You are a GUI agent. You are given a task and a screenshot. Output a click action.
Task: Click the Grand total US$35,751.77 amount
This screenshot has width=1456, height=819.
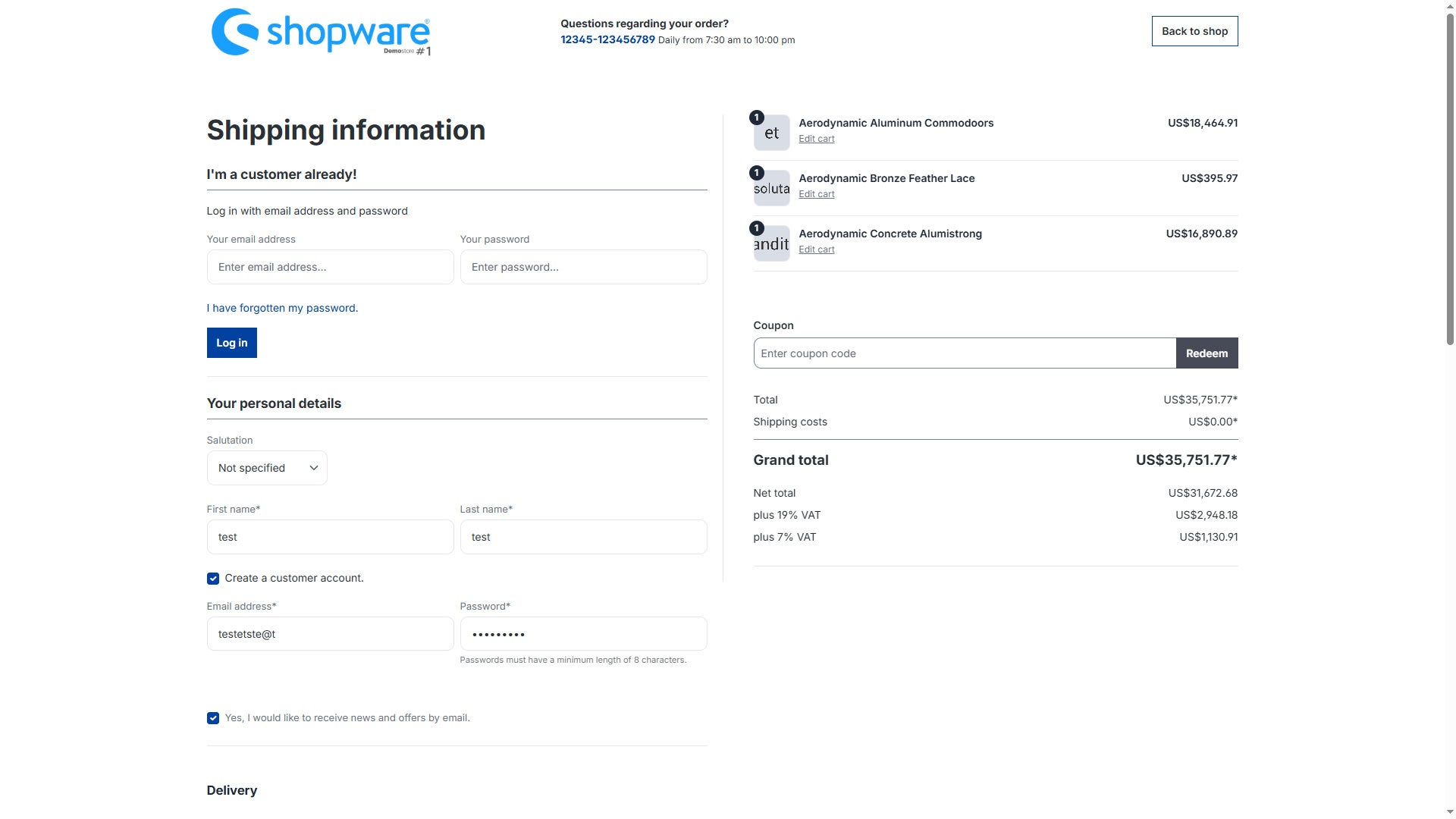point(1186,460)
